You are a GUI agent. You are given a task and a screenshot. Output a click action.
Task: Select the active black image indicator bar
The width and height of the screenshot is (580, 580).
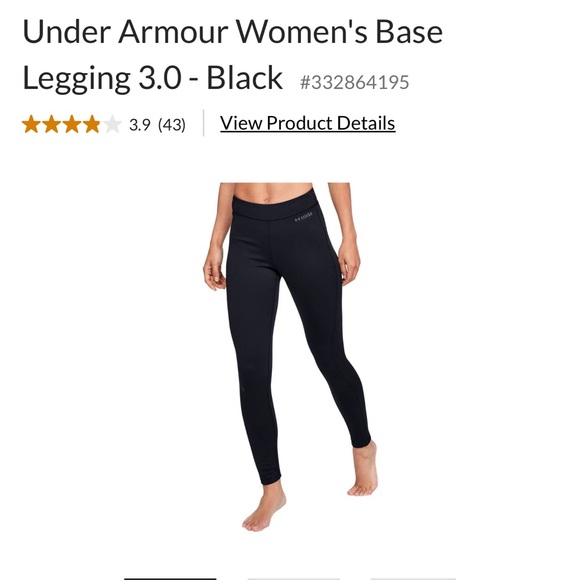click(170, 578)
